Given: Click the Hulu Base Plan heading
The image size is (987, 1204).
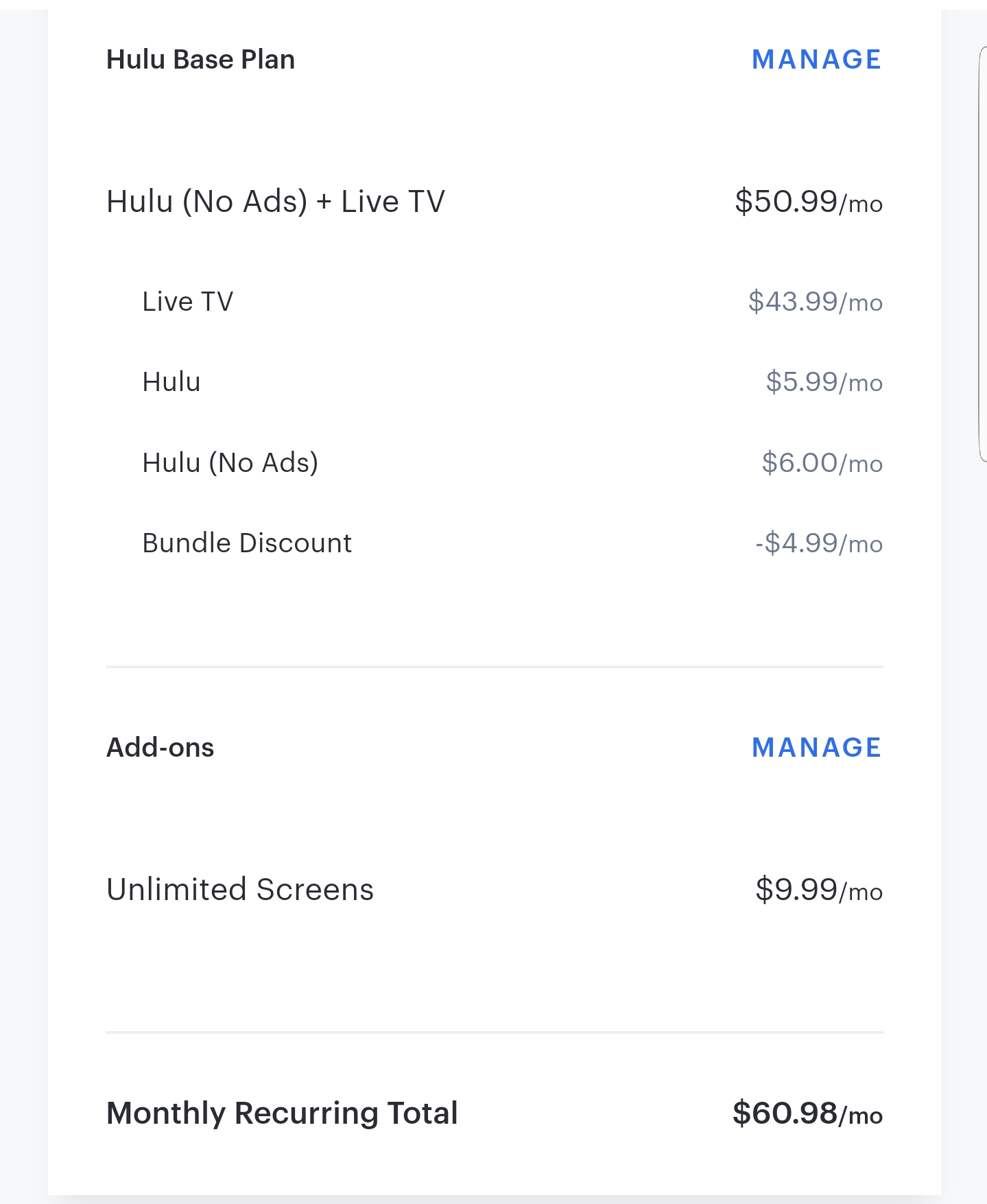Looking at the screenshot, I should [200, 60].
